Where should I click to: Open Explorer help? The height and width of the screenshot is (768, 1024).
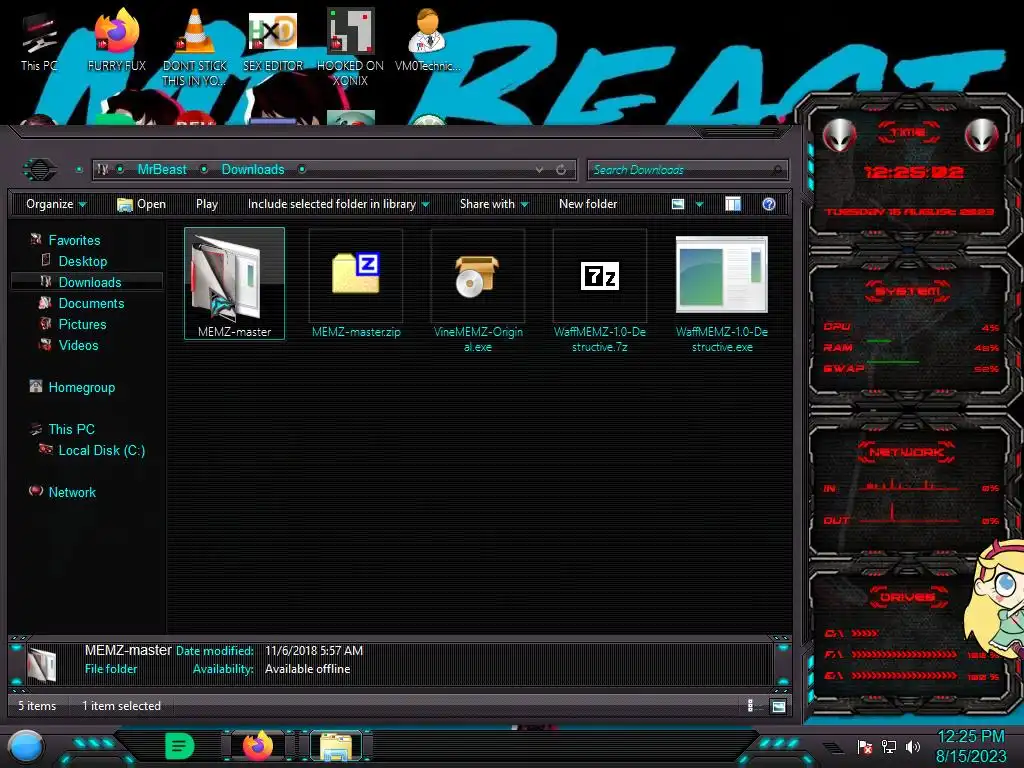pos(769,204)
